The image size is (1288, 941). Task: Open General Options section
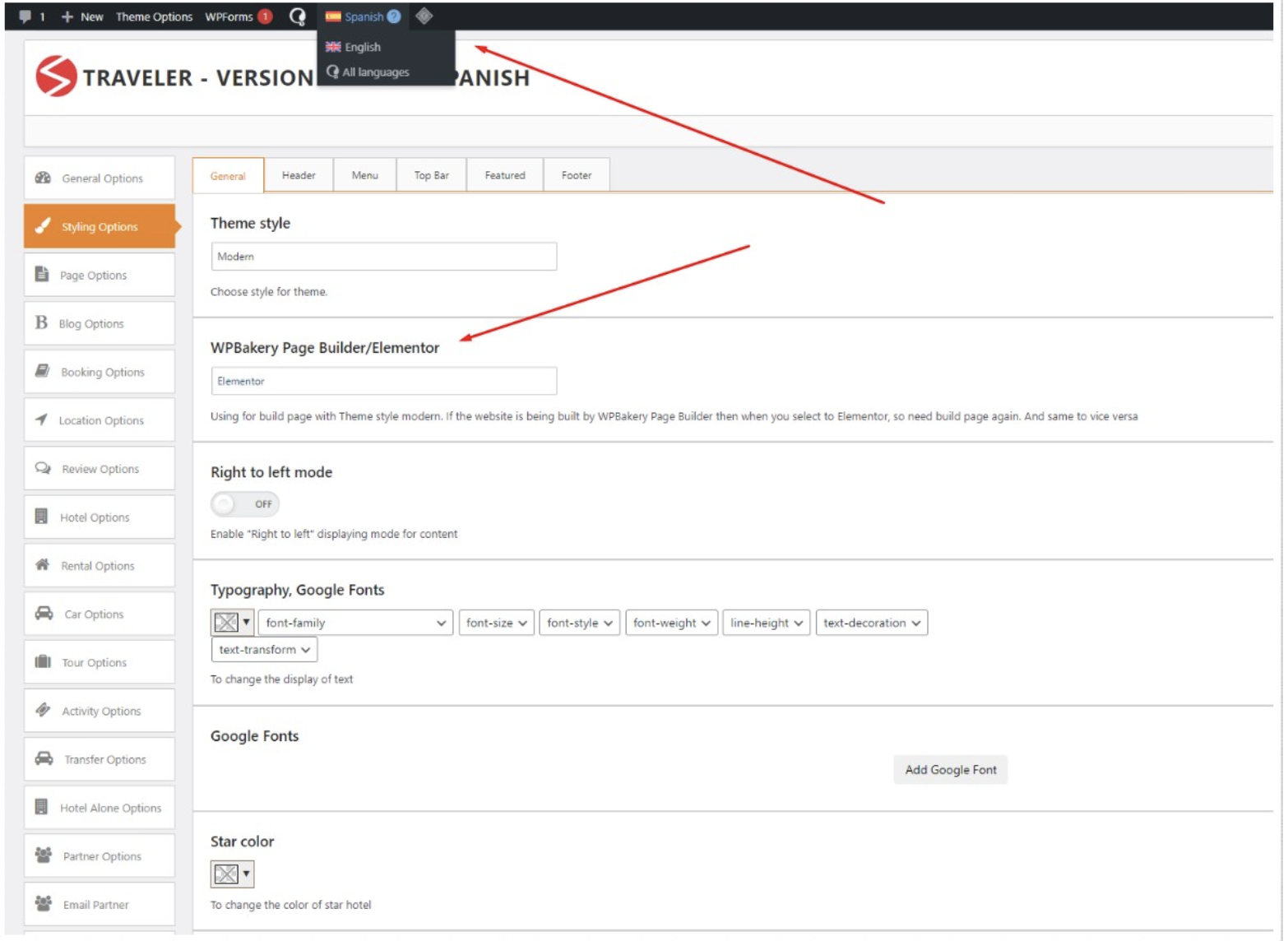pyautogui.click(x=100, y=178)
